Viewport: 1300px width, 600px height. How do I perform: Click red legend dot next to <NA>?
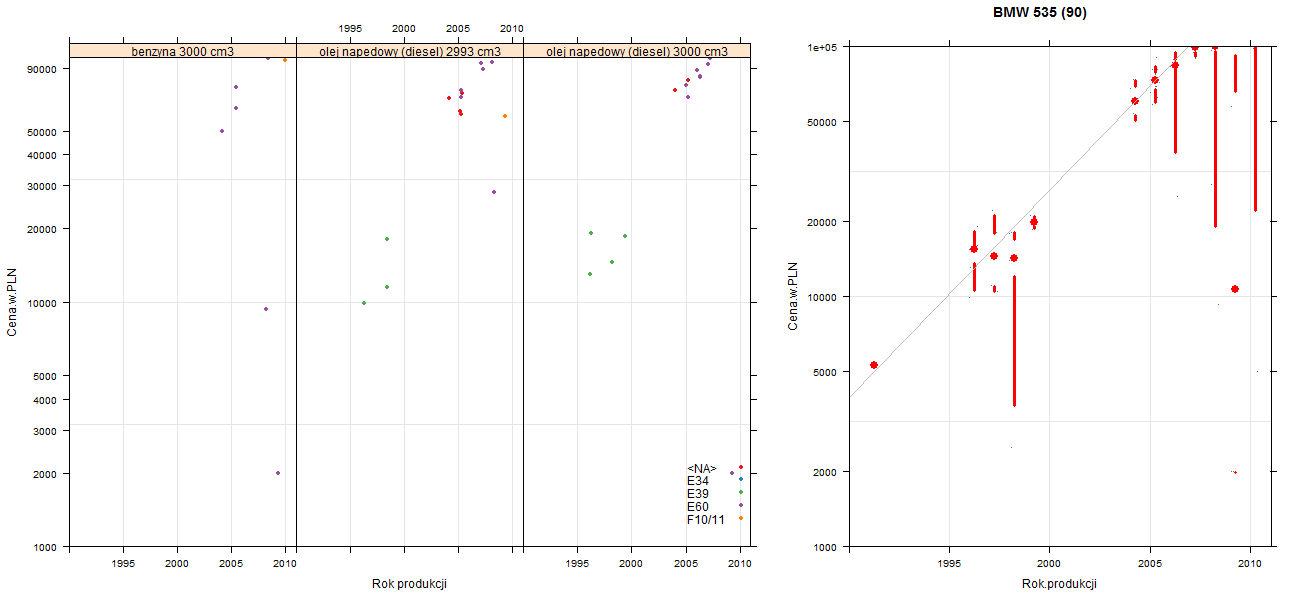tap(741, 467)
